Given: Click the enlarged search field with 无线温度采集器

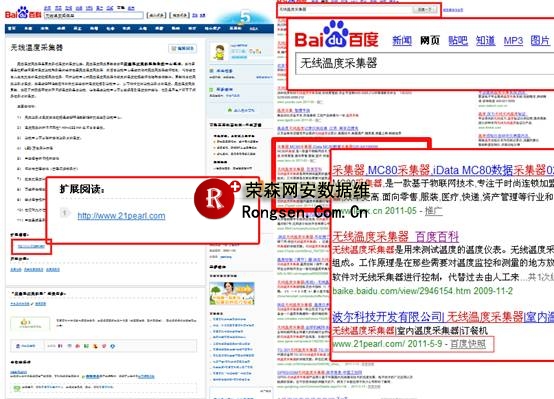Looking at the screenshot, I should click(424, 64).
